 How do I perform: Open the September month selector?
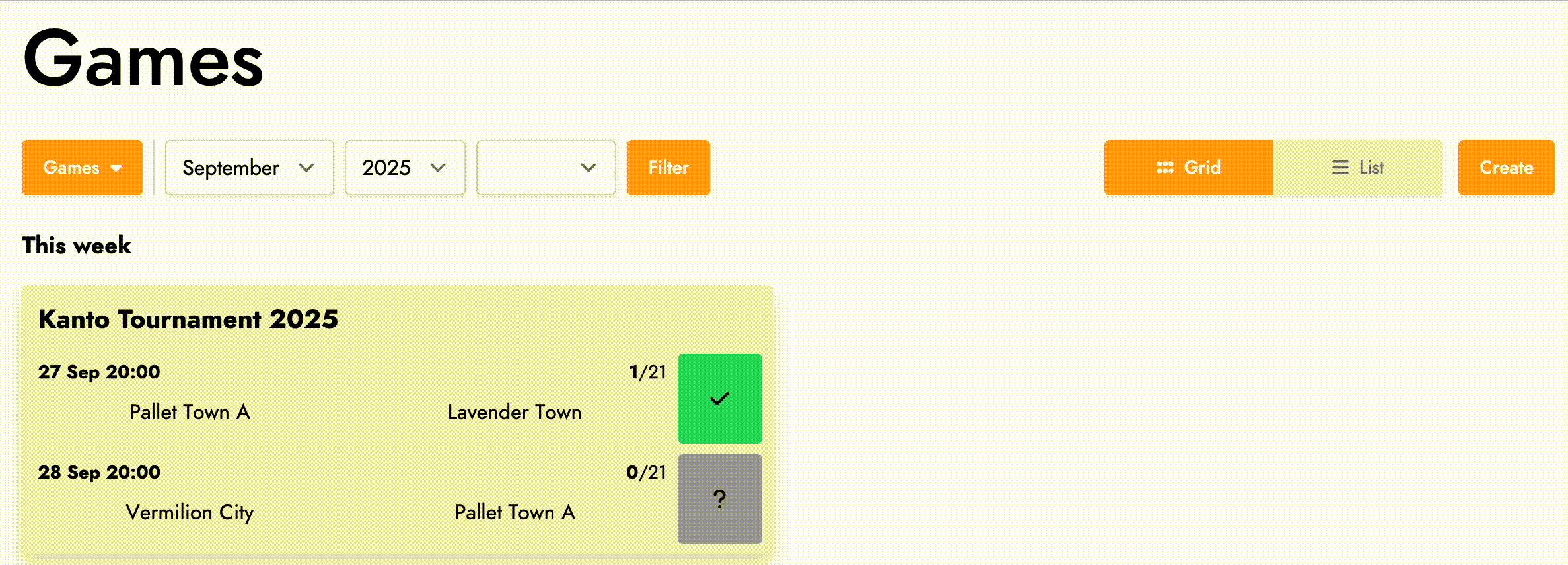248,168
